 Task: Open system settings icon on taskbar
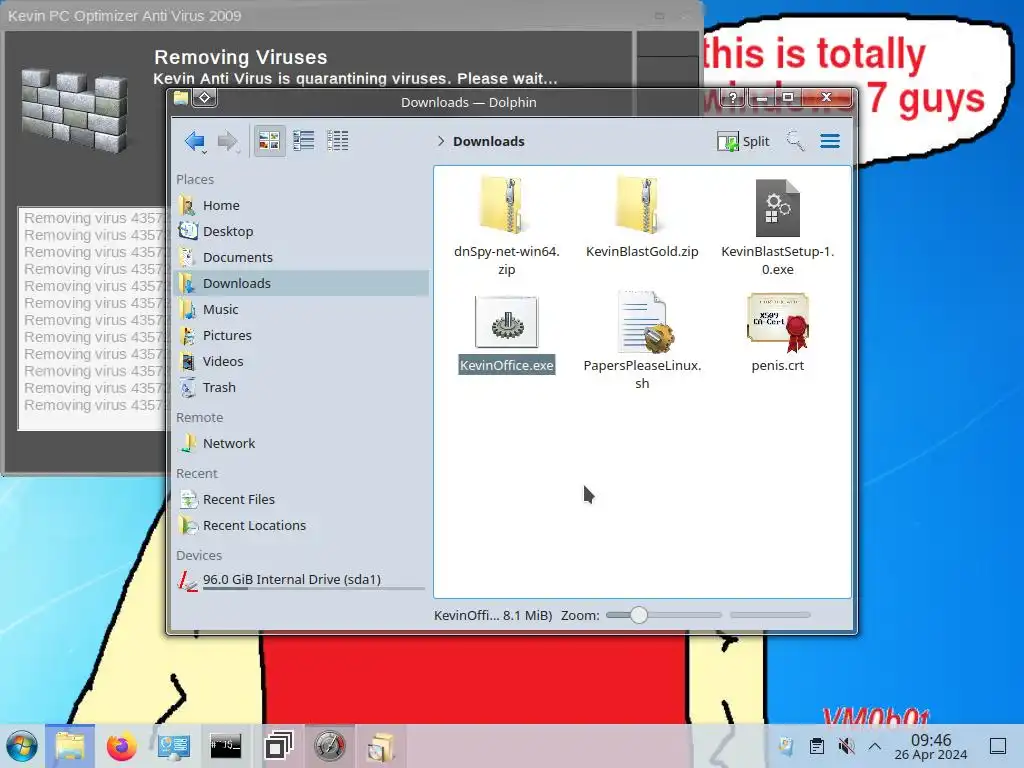[x=174, y=746]
